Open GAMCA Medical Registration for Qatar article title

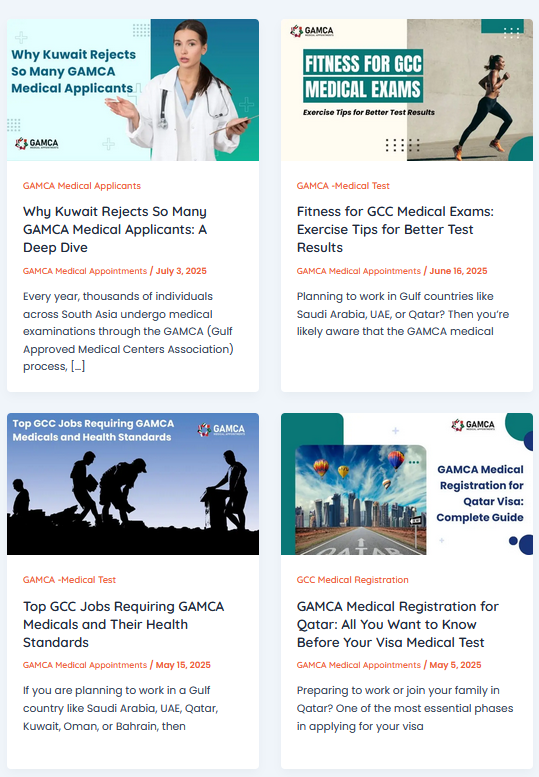(x=397, y=624)
